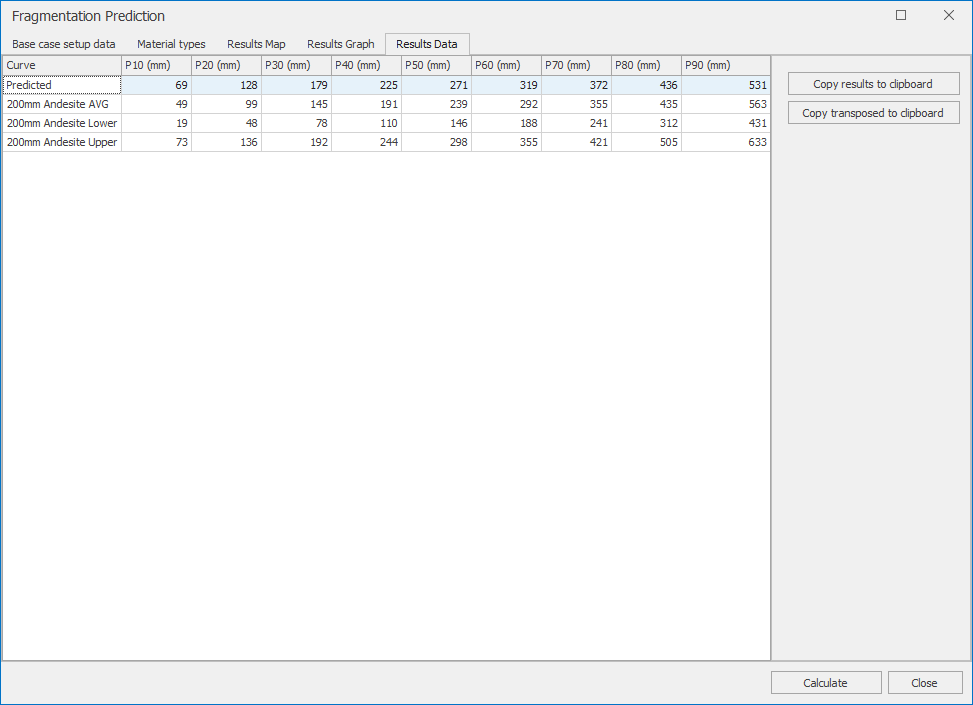The height and width of the screenshot is (705, 973).
Task: Click Andesite Lower P20 value 48
Action: point(226,123)
